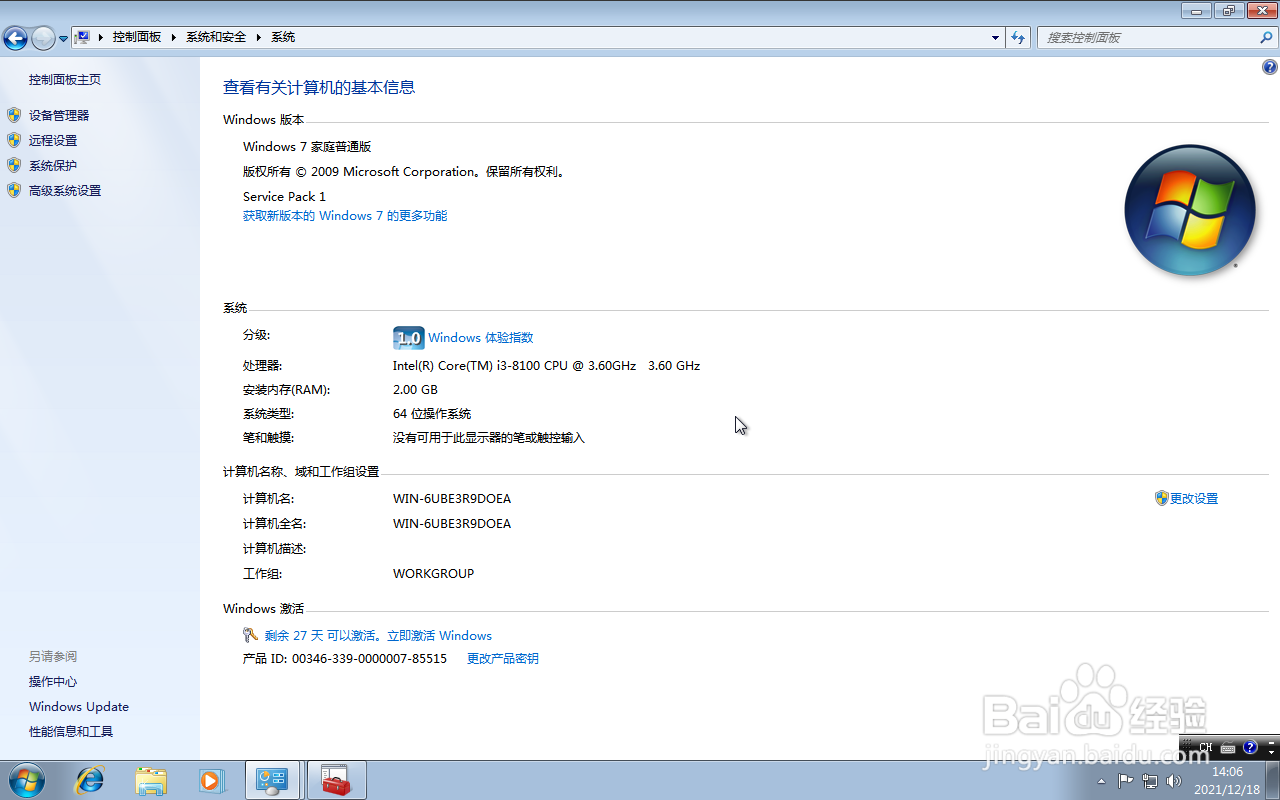Click the Forward navigation arrow button
Image resolution: width=1280 pixels, height=800 pixels.
pyautogui.click(x=43, y=38)
